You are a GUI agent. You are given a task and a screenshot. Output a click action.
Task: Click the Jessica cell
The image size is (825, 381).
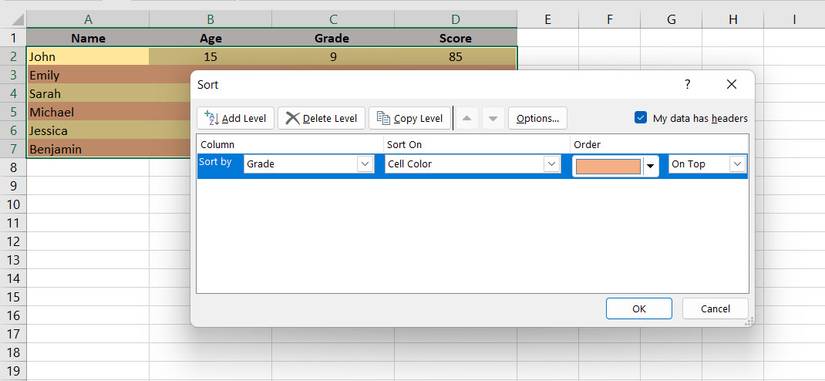tap(88, 131)
